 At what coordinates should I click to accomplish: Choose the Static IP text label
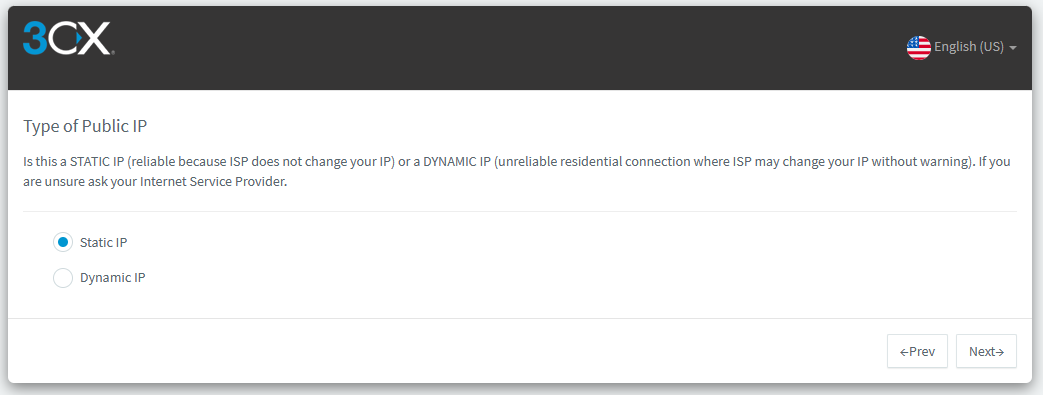pyautogui.click(x=103, y=242)
